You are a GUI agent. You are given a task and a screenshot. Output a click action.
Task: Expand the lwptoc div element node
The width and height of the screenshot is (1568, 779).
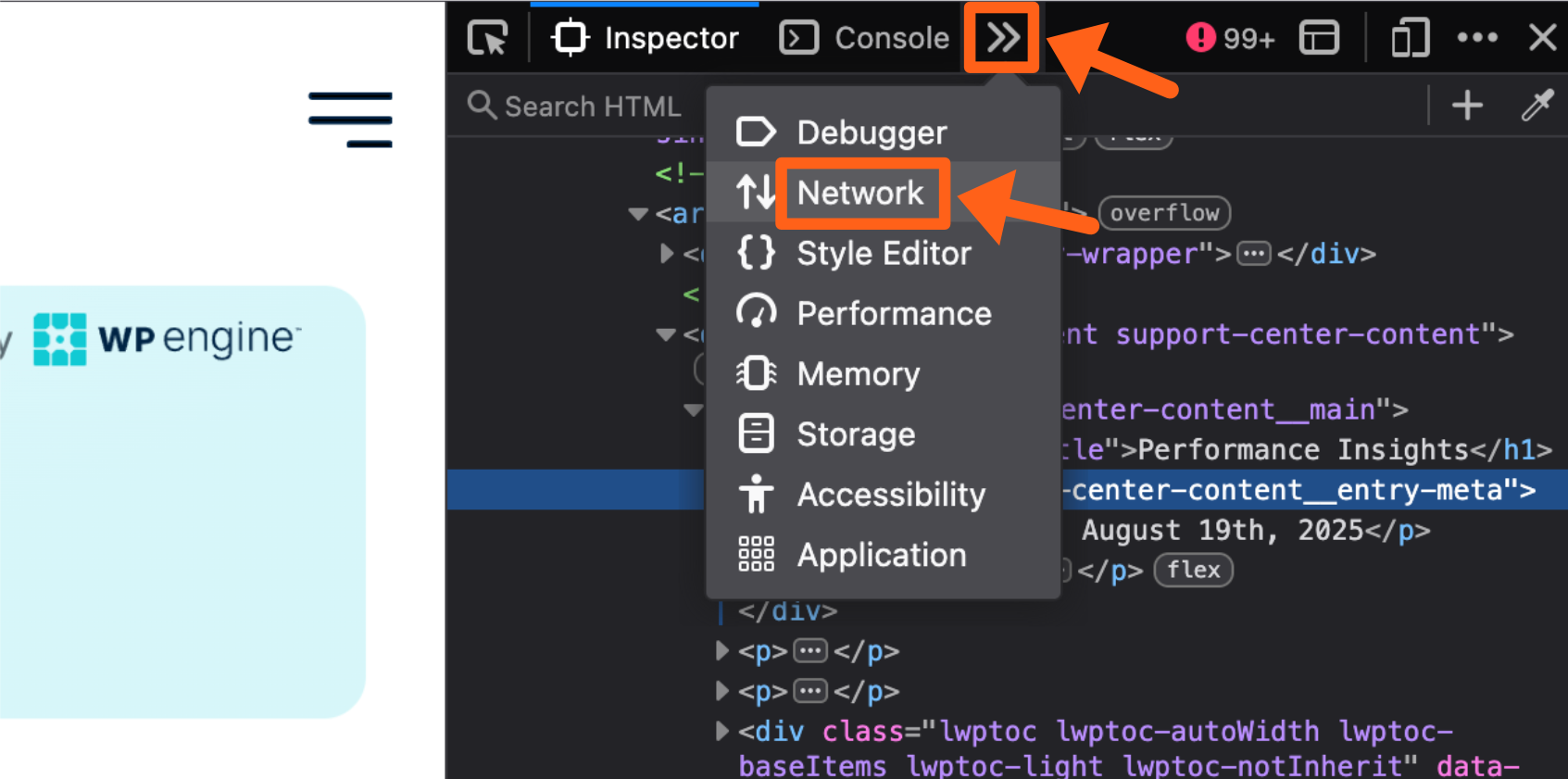[x=721, y=731]
